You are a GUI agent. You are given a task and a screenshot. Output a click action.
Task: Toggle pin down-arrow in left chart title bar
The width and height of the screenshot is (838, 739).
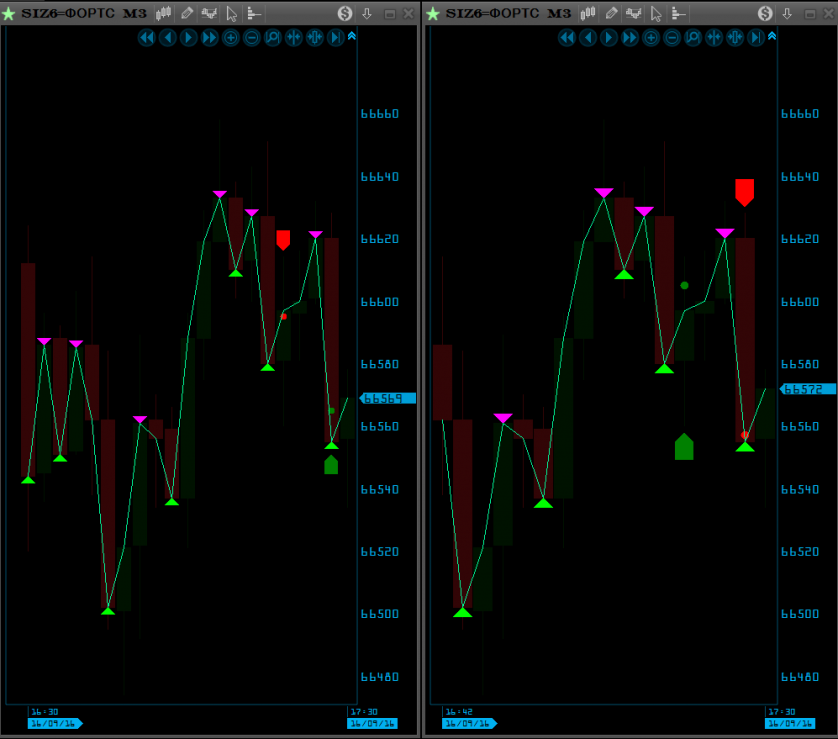tap(367, 13)
